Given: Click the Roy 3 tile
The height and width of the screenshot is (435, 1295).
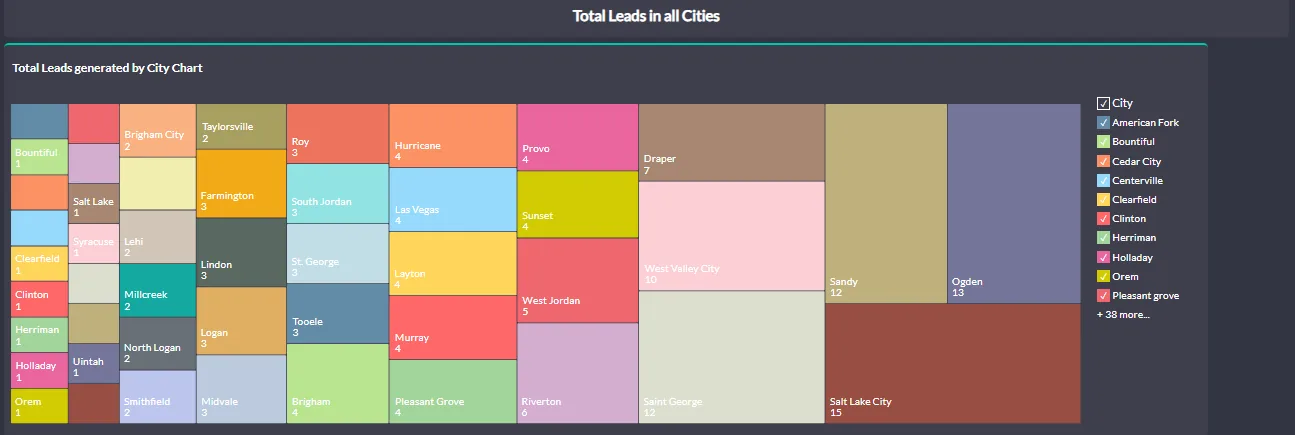Looking at the screenshot, I should 337,133.
